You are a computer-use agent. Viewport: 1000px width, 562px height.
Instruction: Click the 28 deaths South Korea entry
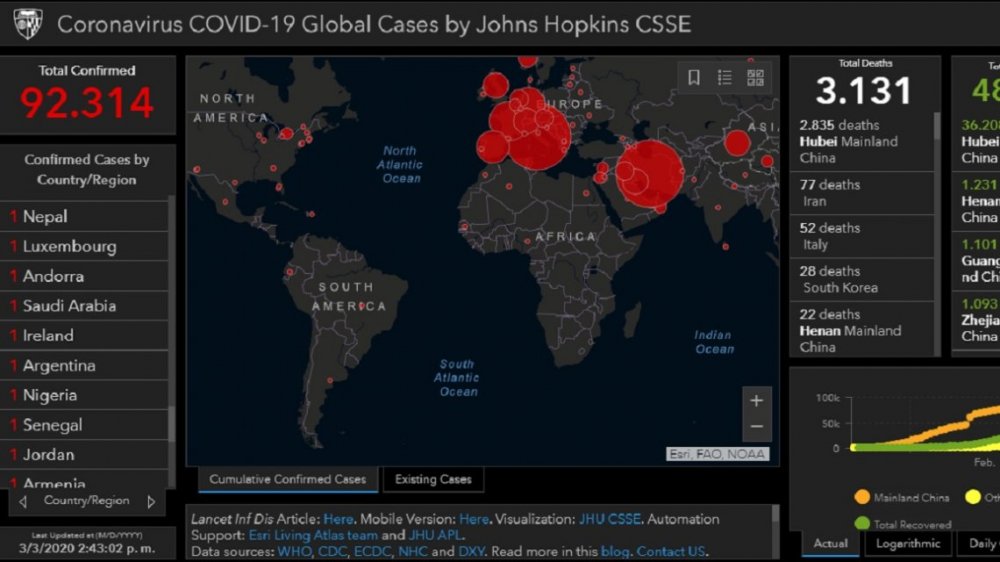tap(862, 279)
